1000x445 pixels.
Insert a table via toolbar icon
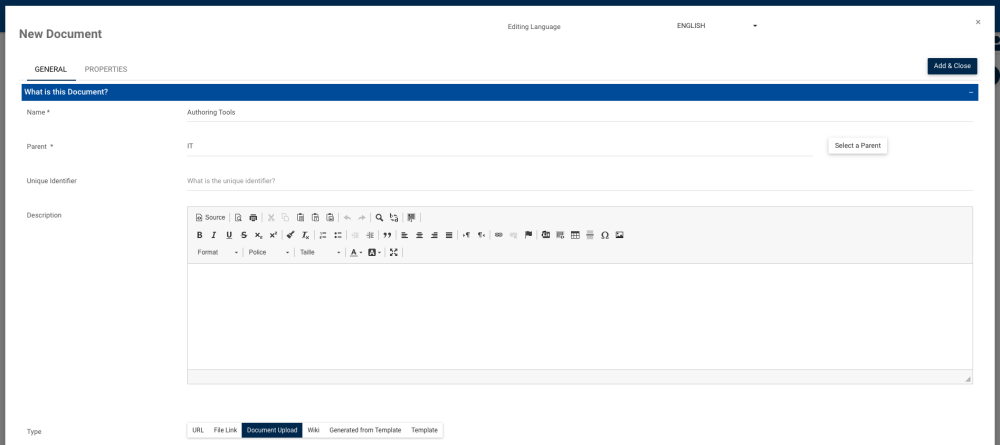pos(575,235)
